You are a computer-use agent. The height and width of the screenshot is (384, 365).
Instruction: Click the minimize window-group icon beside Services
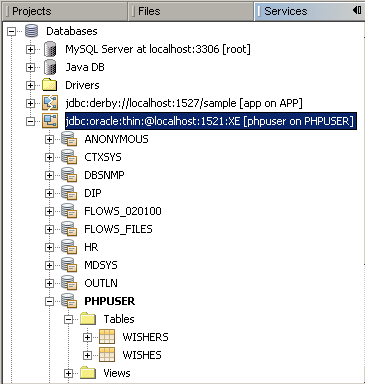coord(357,10)
